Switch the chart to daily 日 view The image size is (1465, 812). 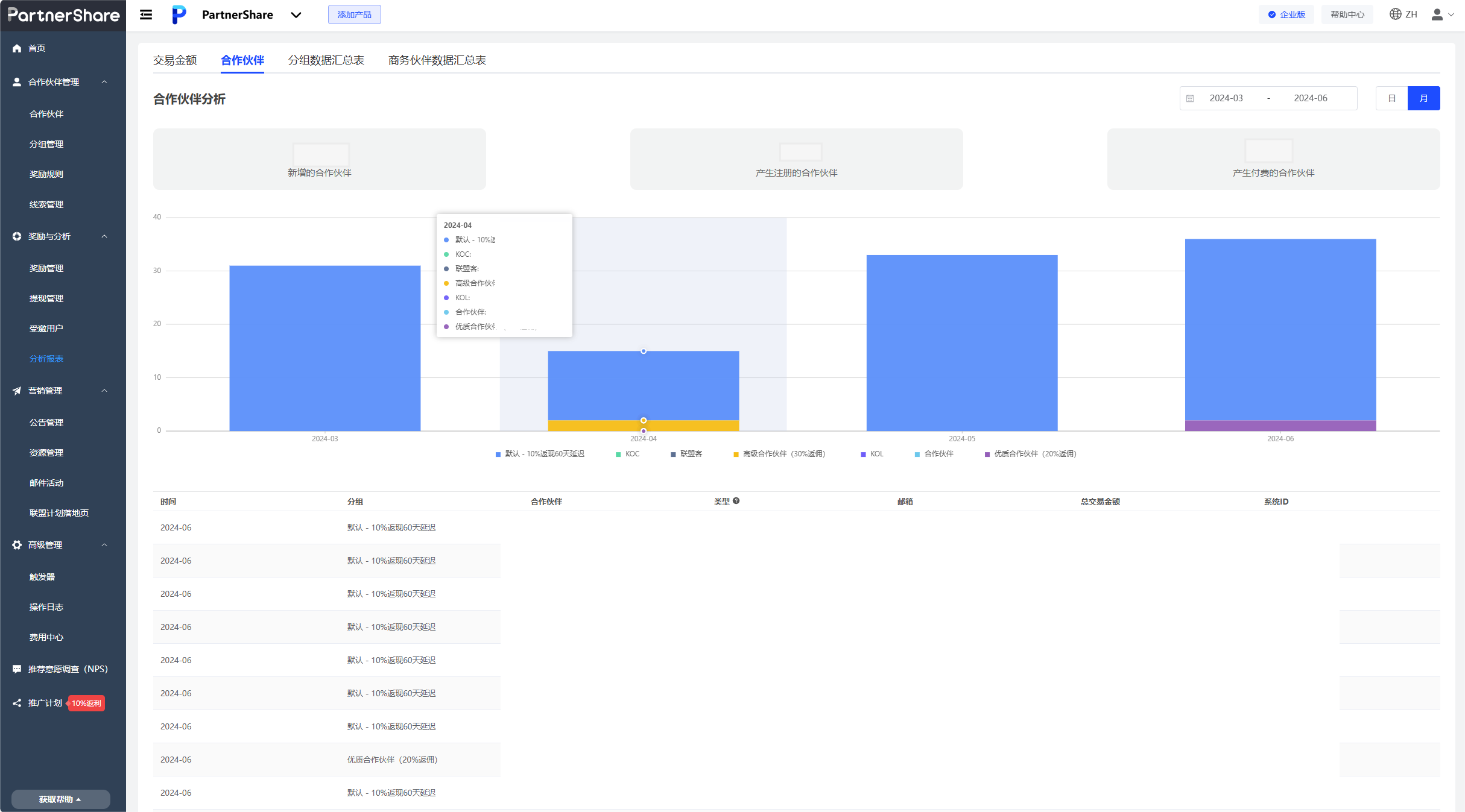tap(1391, 98)
